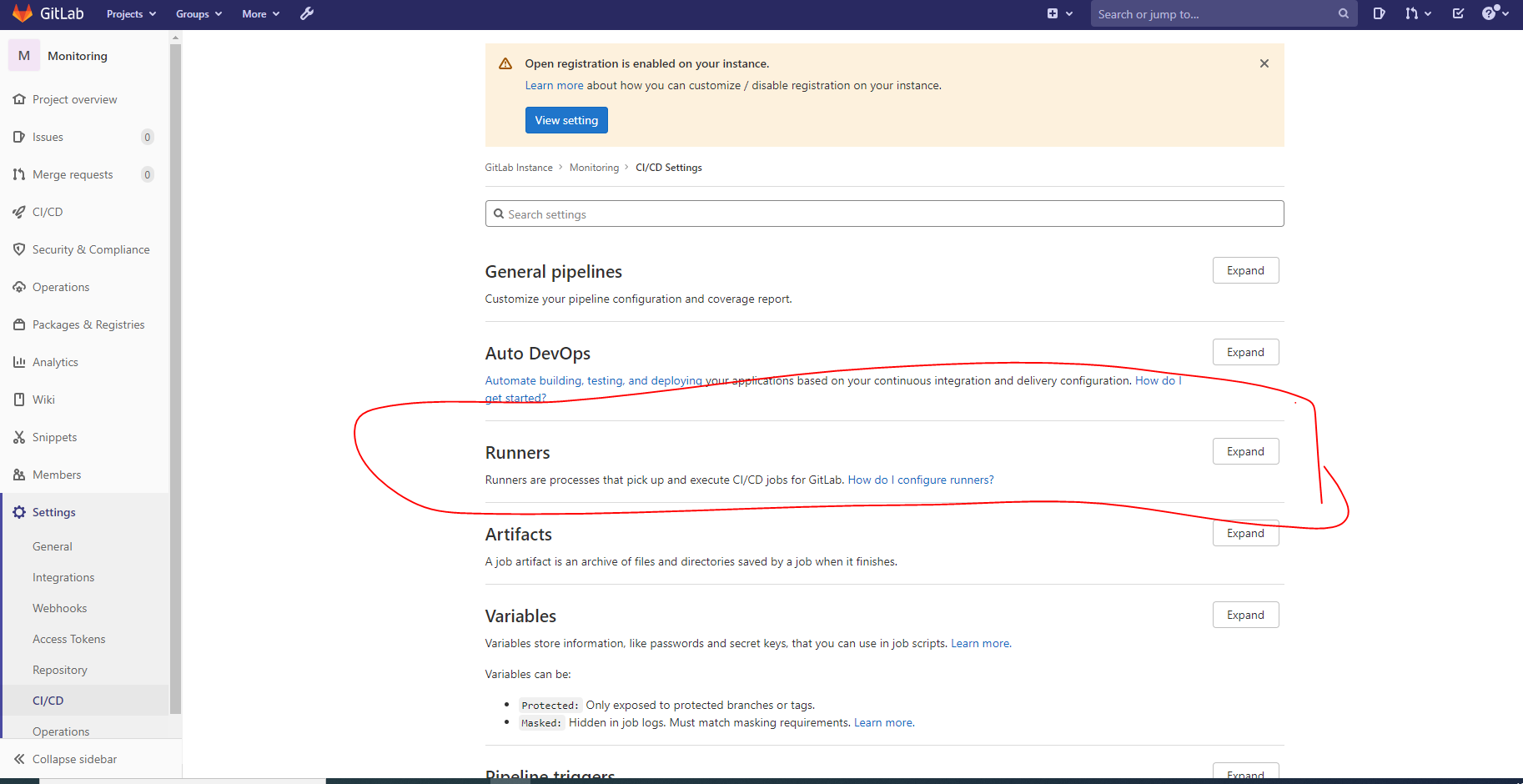Open 'How do I configure runners?' link
Viewport: 1523px width, 784px height.
[921, 480]
